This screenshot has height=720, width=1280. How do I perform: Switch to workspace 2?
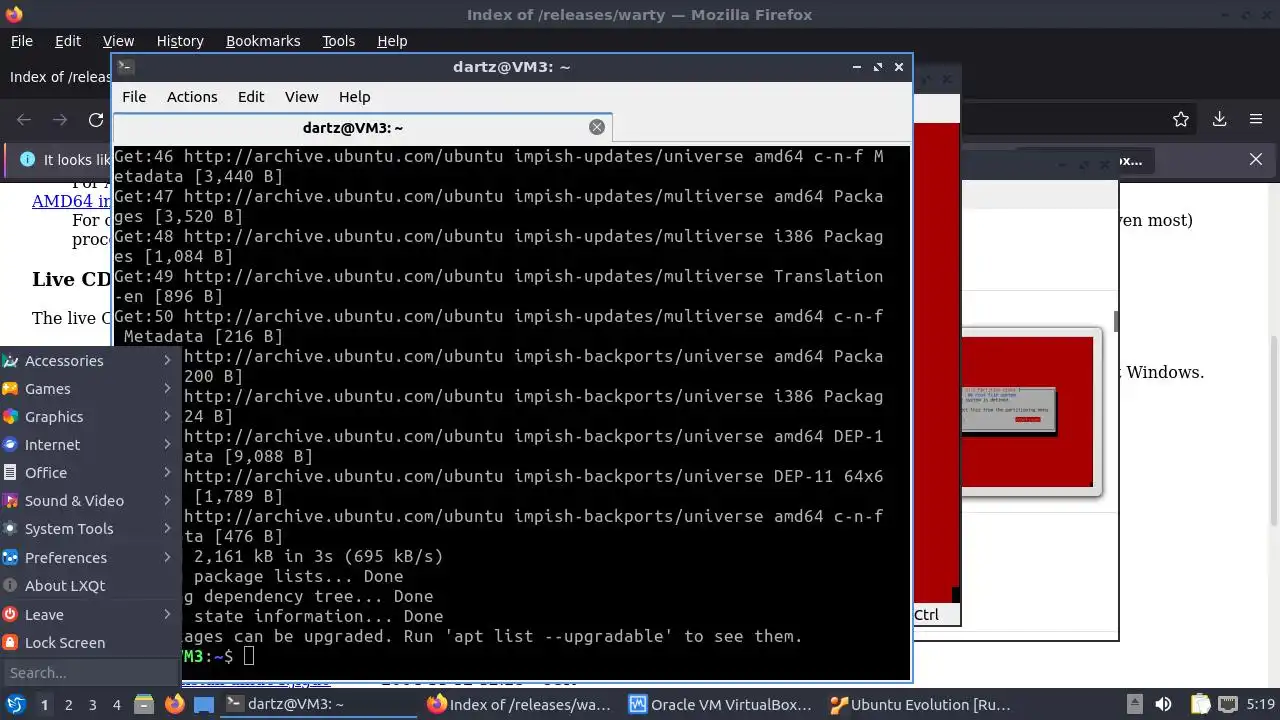point(68,704)
